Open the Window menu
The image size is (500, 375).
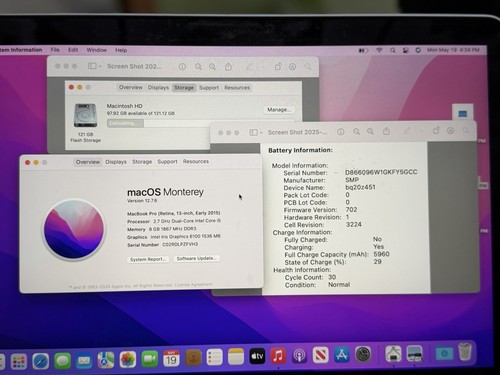point(96,50)
